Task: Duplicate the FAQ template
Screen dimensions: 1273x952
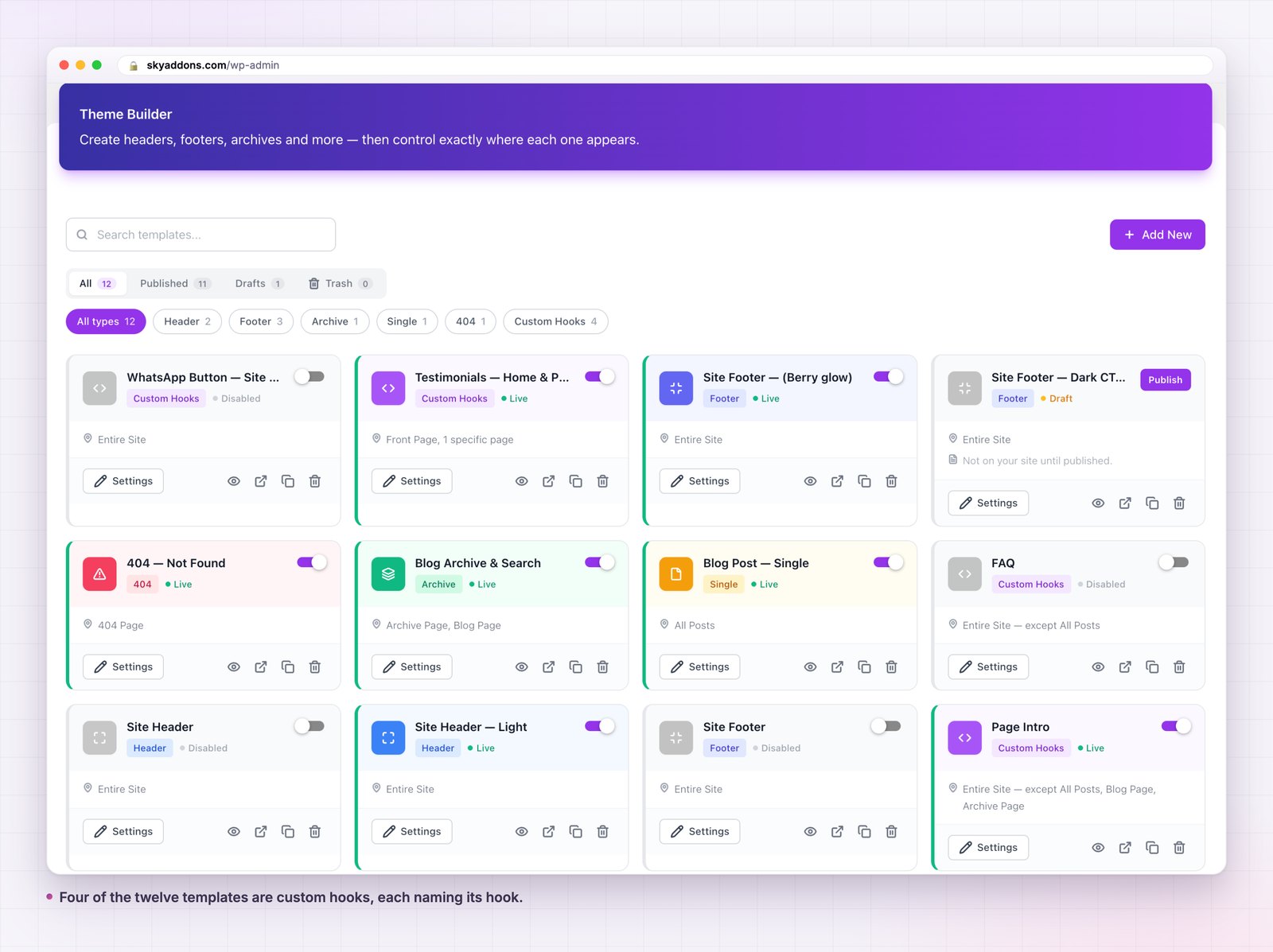Action: click(x=1152, y=667)
